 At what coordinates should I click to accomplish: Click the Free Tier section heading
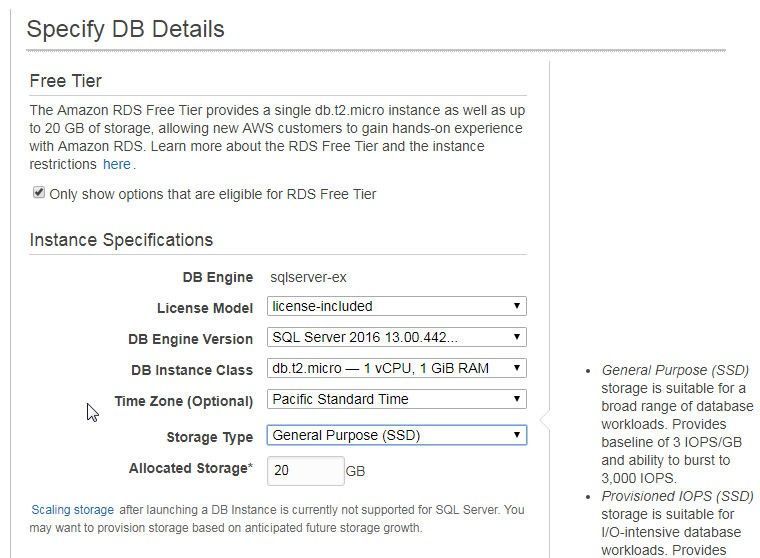pyautogui.click(x=65, y=81)
